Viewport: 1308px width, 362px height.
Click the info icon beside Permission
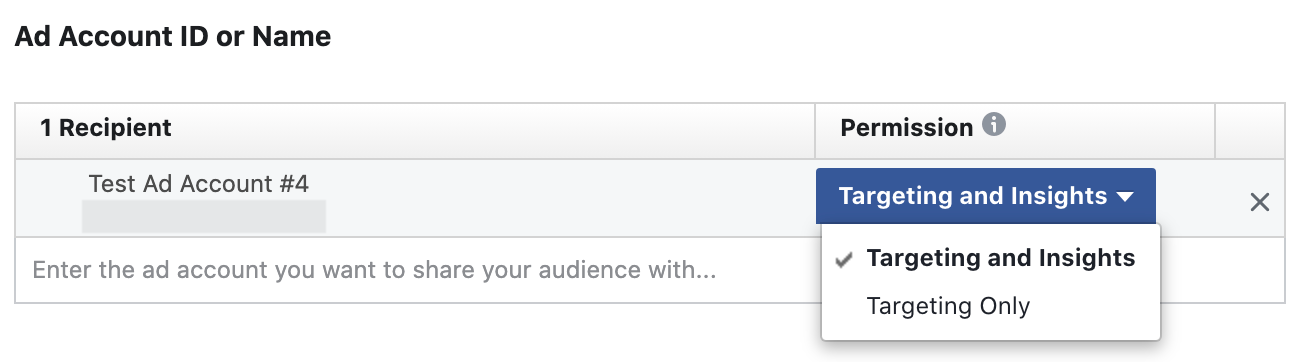coord(993,126)
